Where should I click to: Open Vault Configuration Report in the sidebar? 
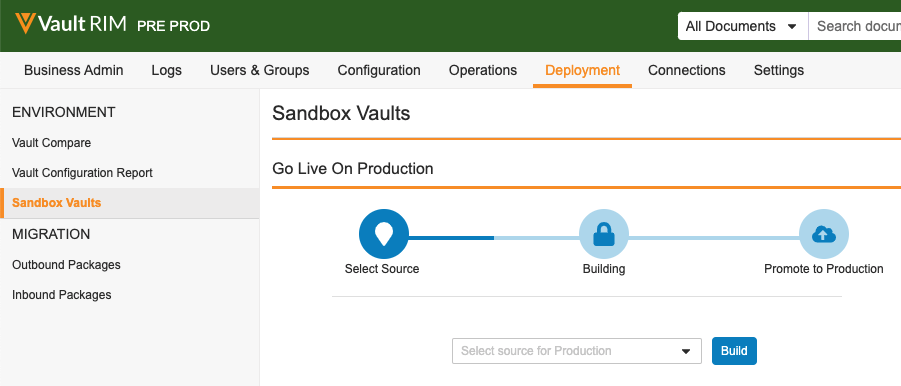[82, 173]
